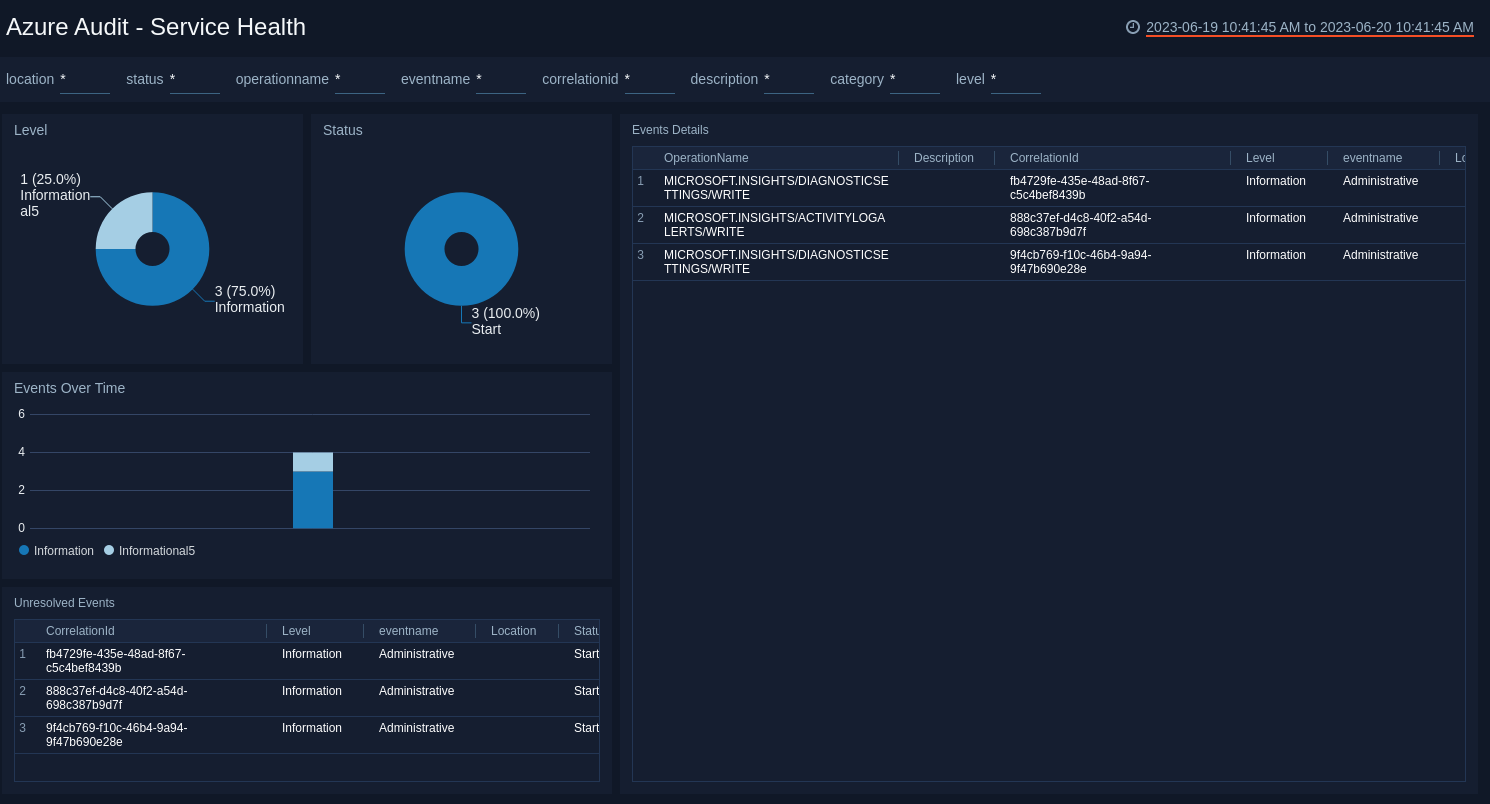Image resolution: width=1490 pixels, height=804 pixels.
Task: Click the category filter field
Action: point(915,79)
